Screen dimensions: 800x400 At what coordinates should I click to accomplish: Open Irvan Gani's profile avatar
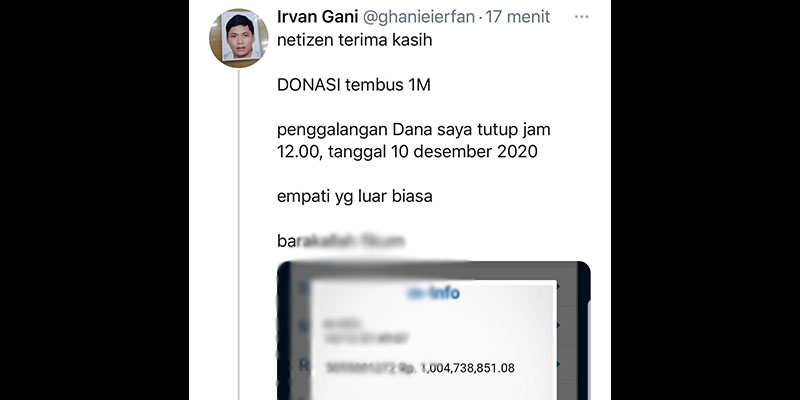point(239,38)
